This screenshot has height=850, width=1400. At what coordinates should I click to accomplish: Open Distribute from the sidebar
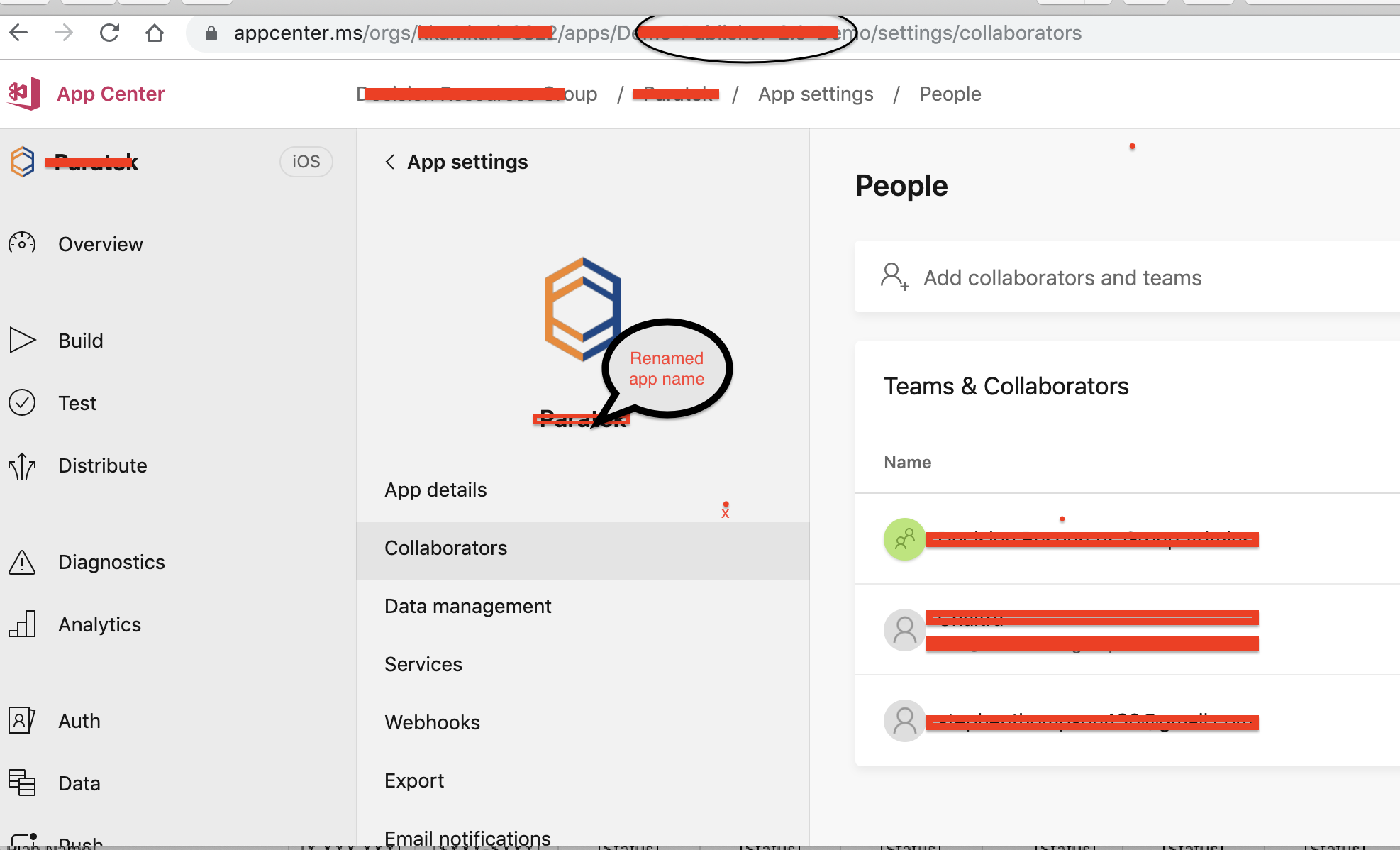102,465
